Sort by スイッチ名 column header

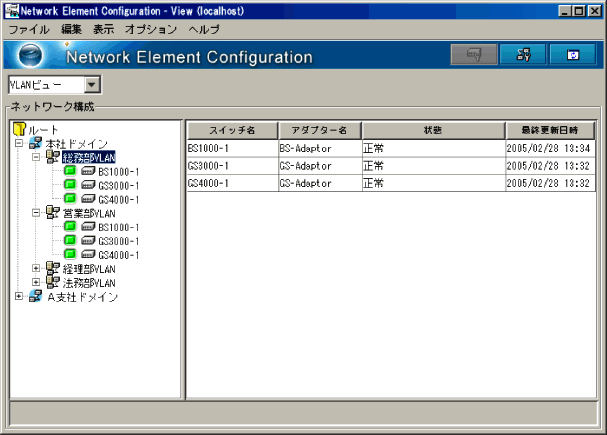tap(231, 130)
